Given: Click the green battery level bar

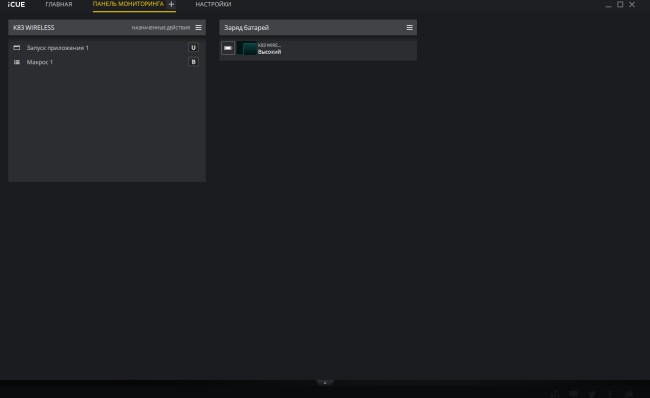Looking at the screenshot, I should (247, 48).
